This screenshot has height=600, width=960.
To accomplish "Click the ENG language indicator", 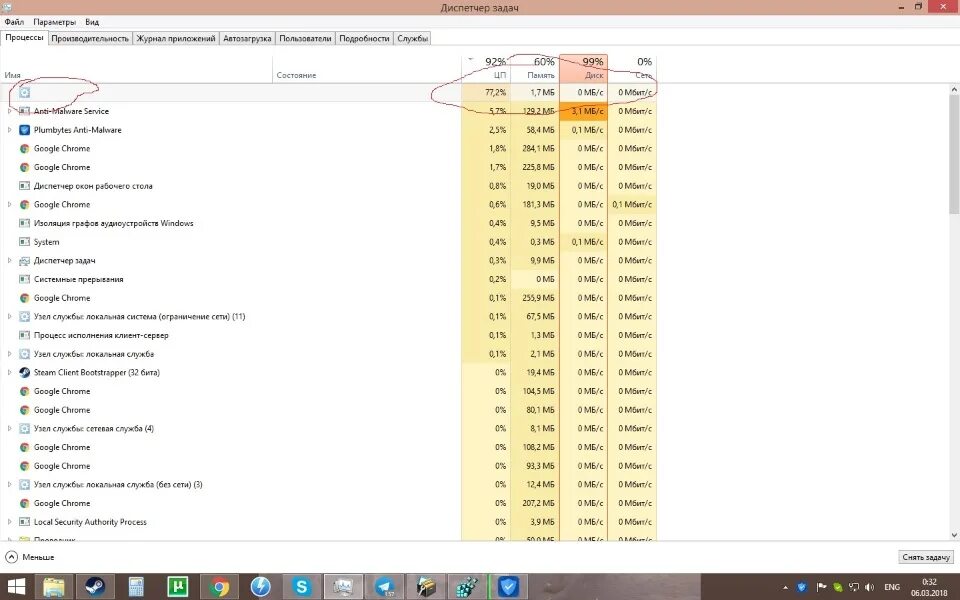I will point(891,587).
